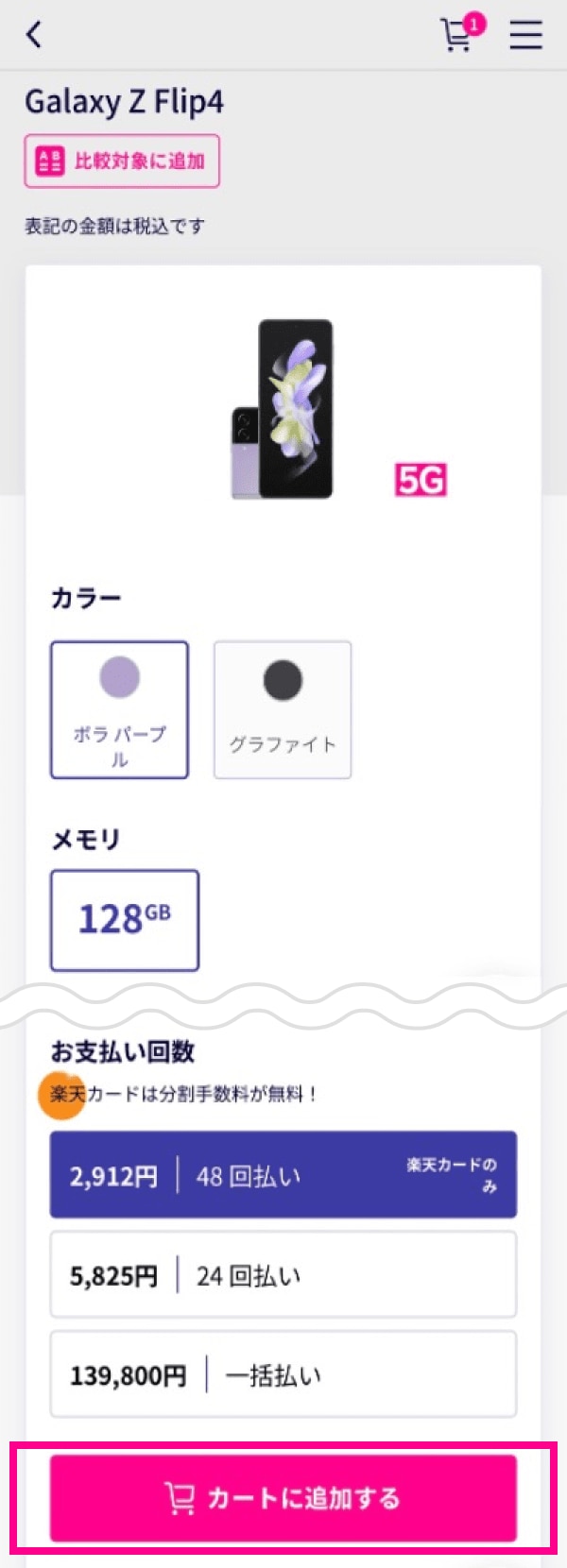Open the shopping cart icon
567x1568 pixels.
pos(457,36)
